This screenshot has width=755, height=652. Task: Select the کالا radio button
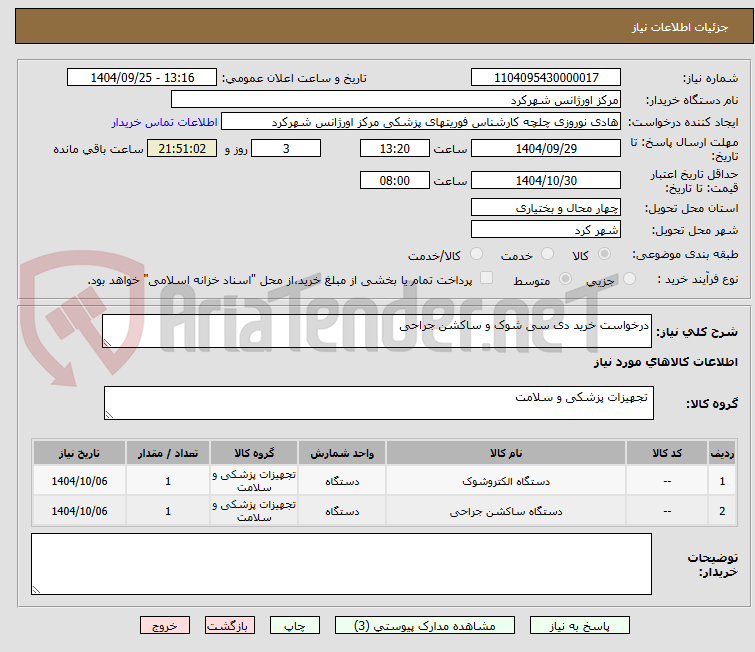(x=604, y=254)
